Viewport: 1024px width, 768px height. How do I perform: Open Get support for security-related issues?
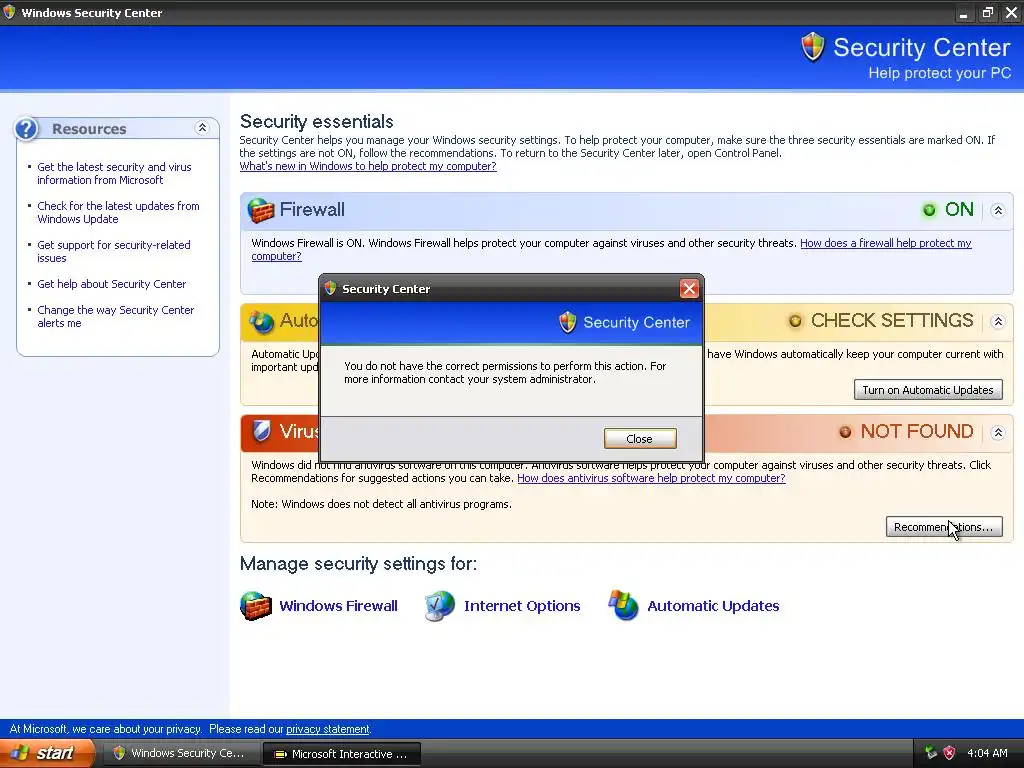[114, 251]
